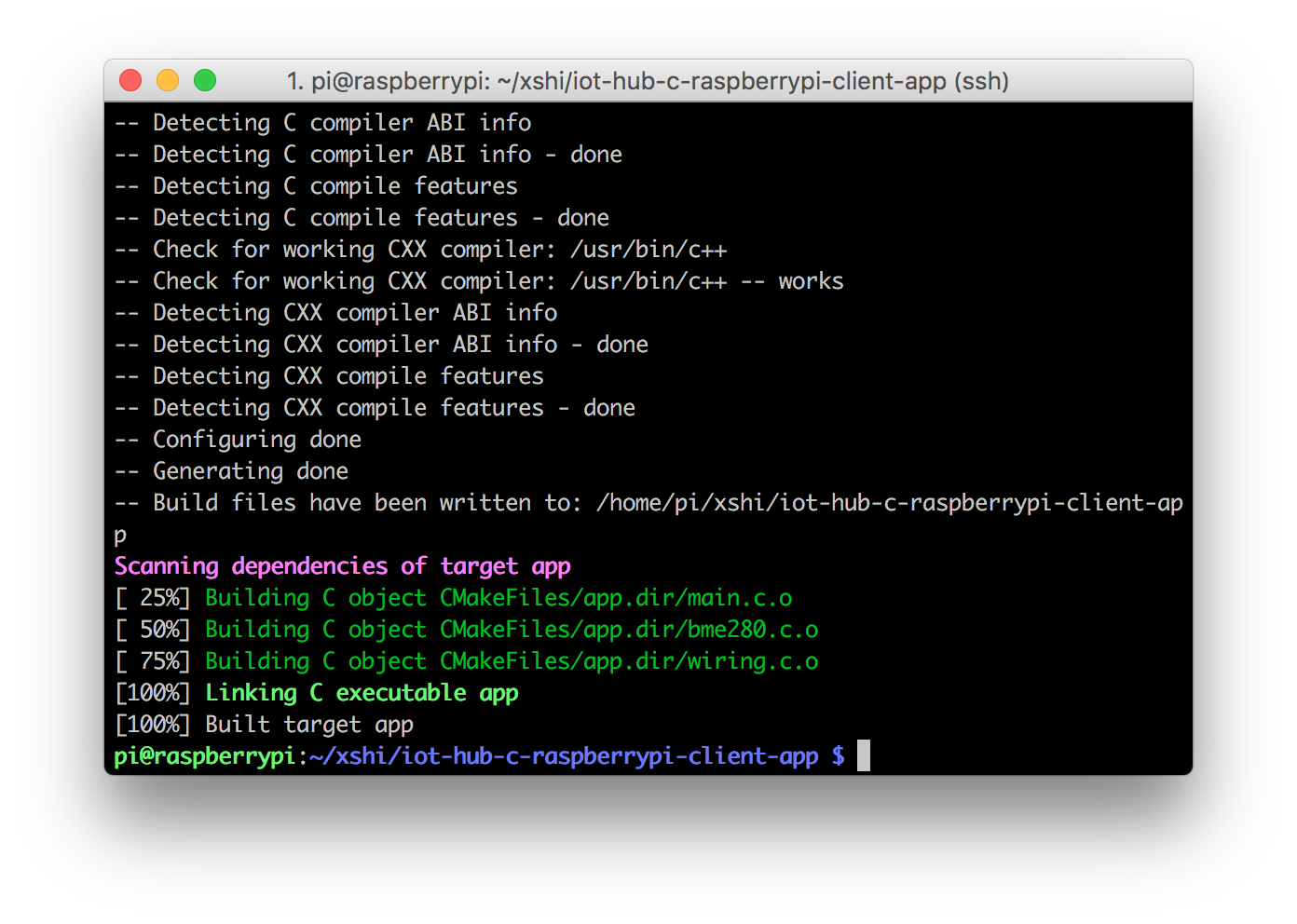Click the '-- Configuring done' line

click(238, 440)
